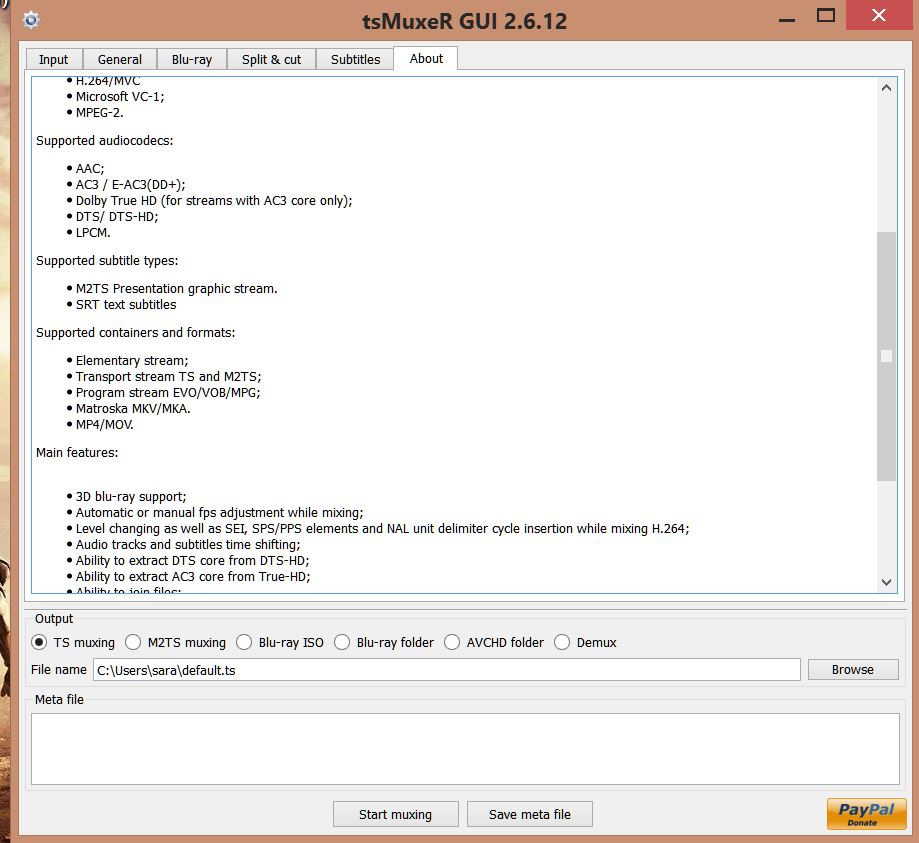Click 'Ability to extract DTS core' line
The image size is (919, 843).
click(192, 560)
